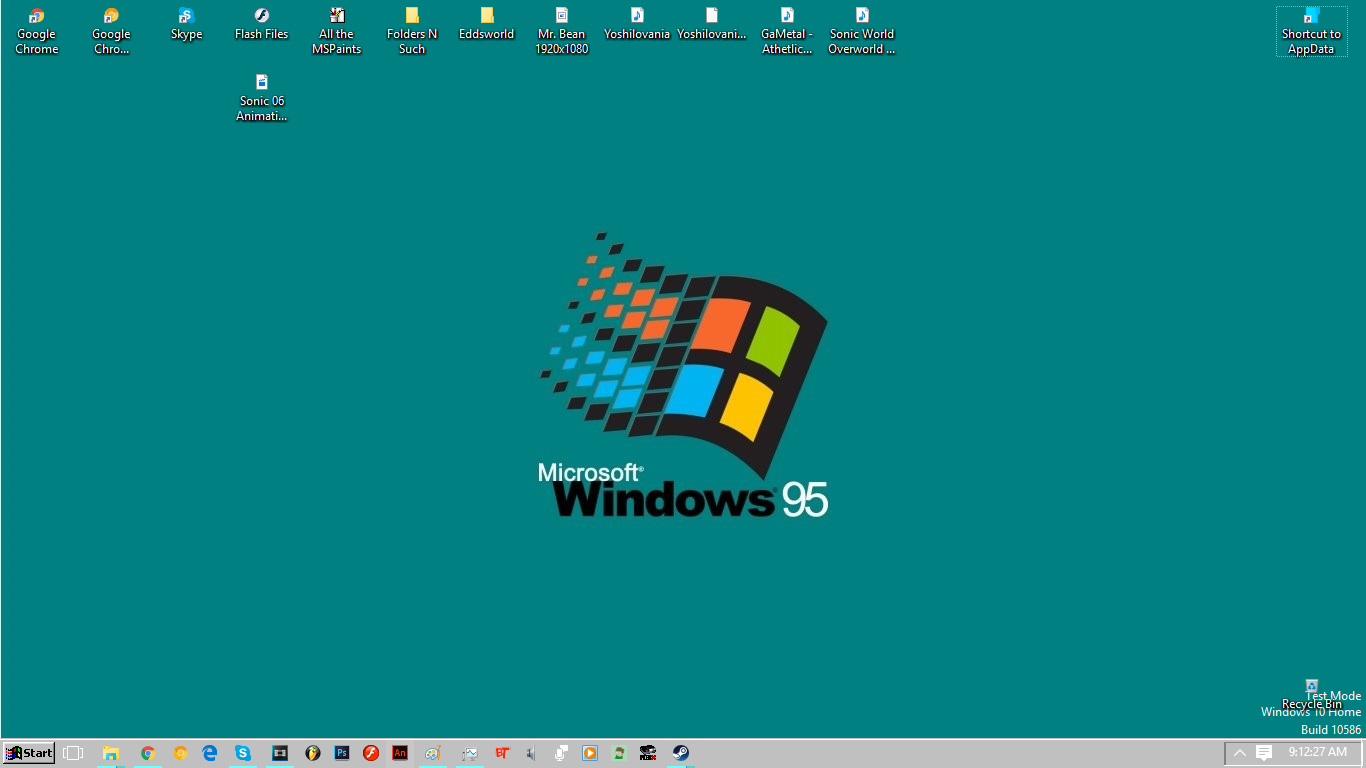
Task: Launch Chrome Canary from the taskbar
Action: point(180,753)
